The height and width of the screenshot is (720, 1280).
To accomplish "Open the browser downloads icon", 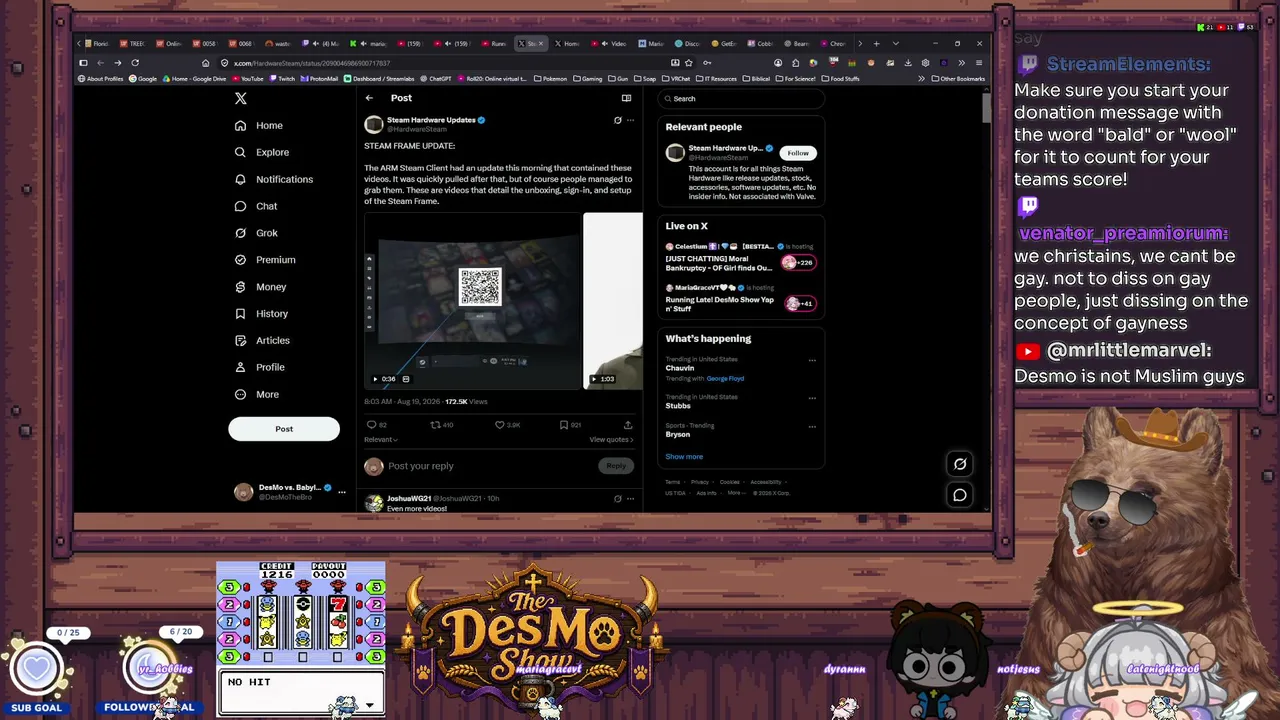I will point(909,63).
